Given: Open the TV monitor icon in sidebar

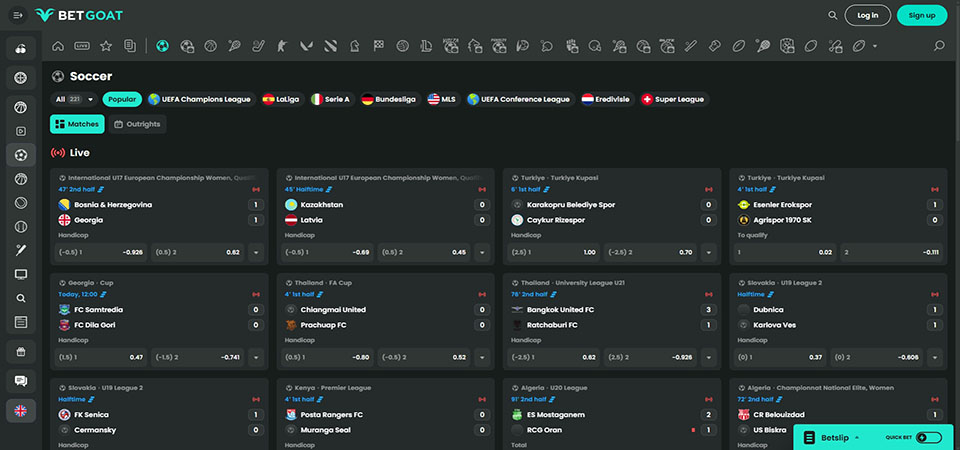Looking at the screenshot, I should pos(21,275).
